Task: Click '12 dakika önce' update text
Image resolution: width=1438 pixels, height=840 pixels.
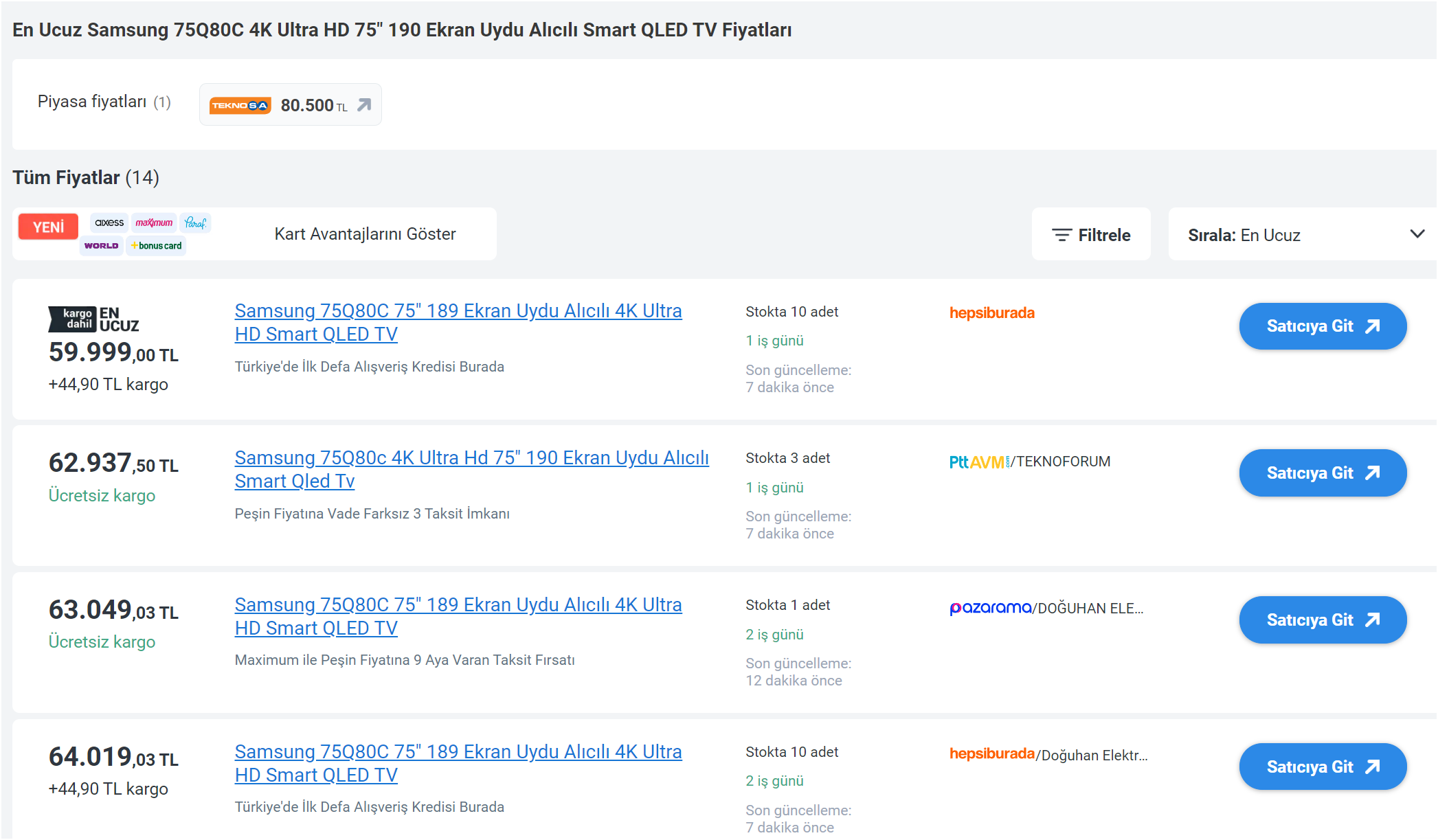Action: pyautogui.click(x=794, y=681)
